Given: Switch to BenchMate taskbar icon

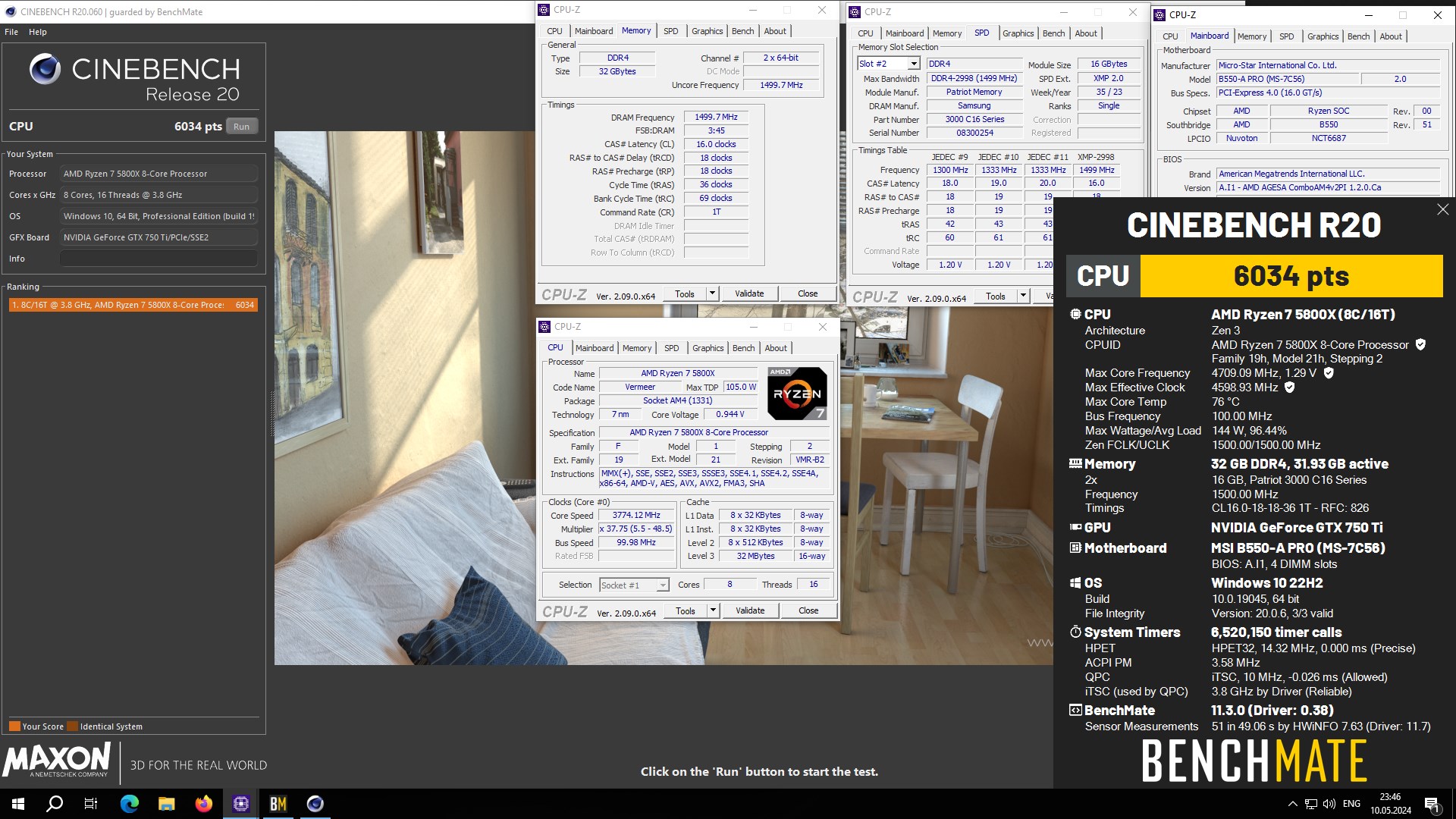Looking at the screenshot, I should pos(278,804).
